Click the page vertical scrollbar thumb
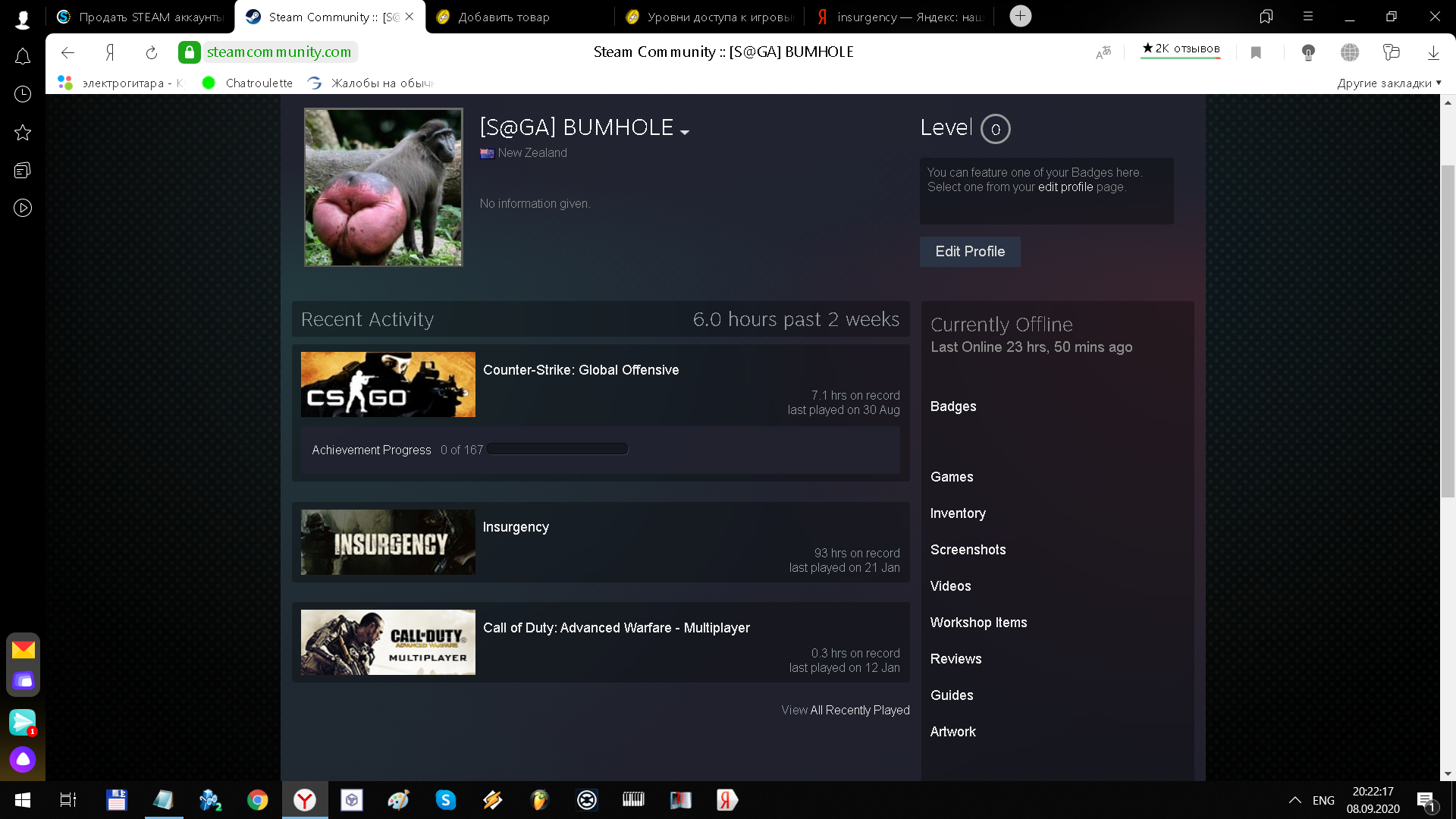The width and height of the screenshot is (1456, 819). click(x=1448, y=331)
